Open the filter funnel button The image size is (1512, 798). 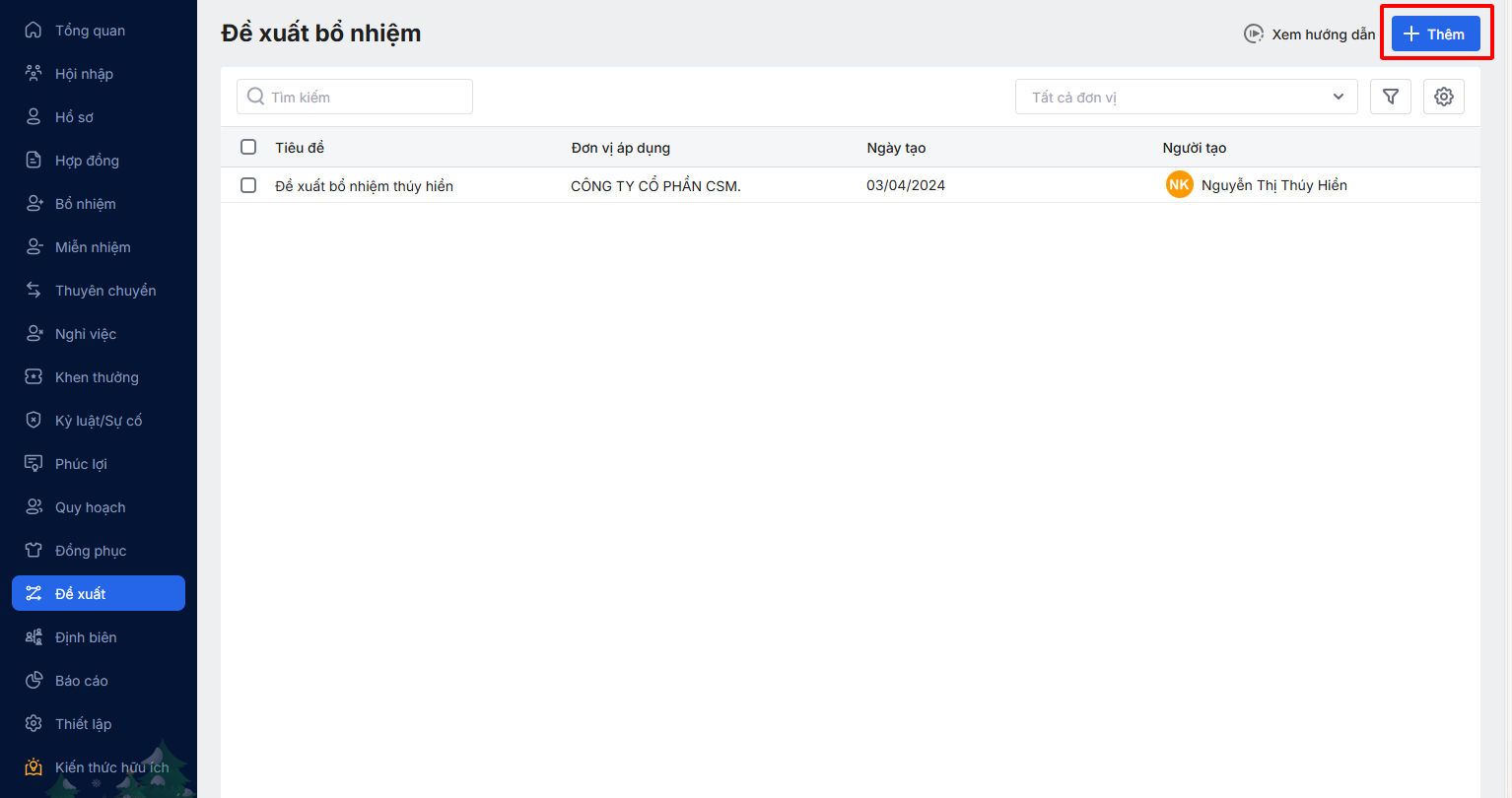coord(1391,97)
